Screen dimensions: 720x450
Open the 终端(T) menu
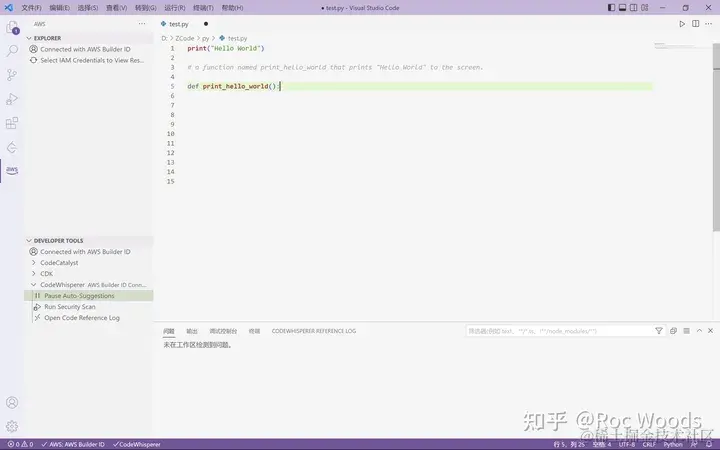click(203, 8)
